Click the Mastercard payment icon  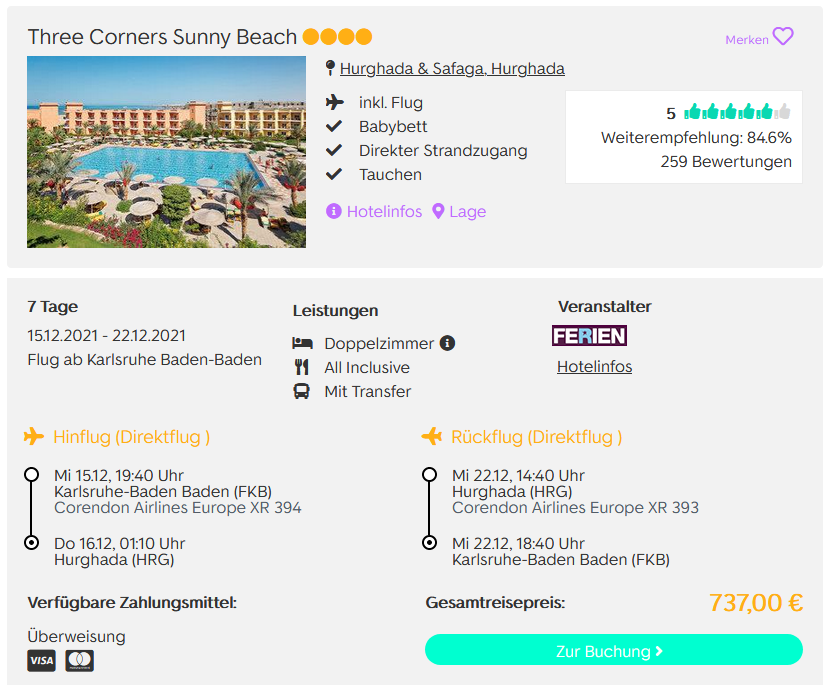(x=79, y=661)
